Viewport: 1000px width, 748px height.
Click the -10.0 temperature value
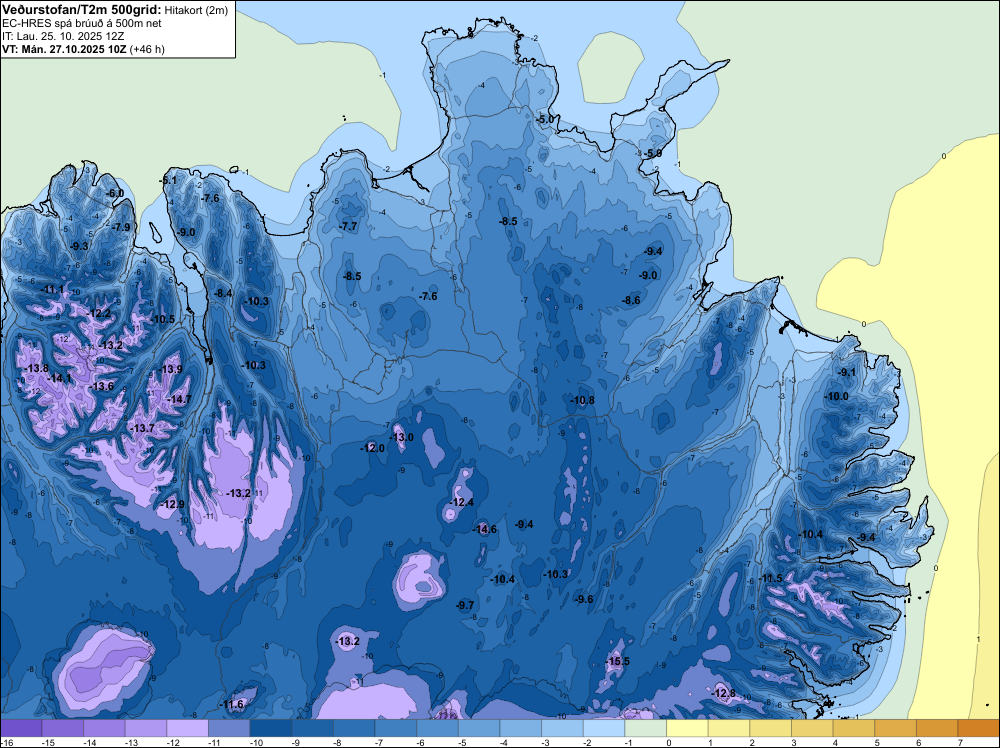837,396
